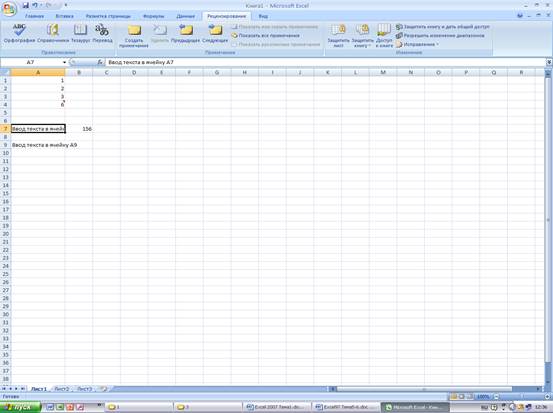553x413 pixels.
Task: Switch to Page Layout view in status bar
Action: click(x=461, y=397)
